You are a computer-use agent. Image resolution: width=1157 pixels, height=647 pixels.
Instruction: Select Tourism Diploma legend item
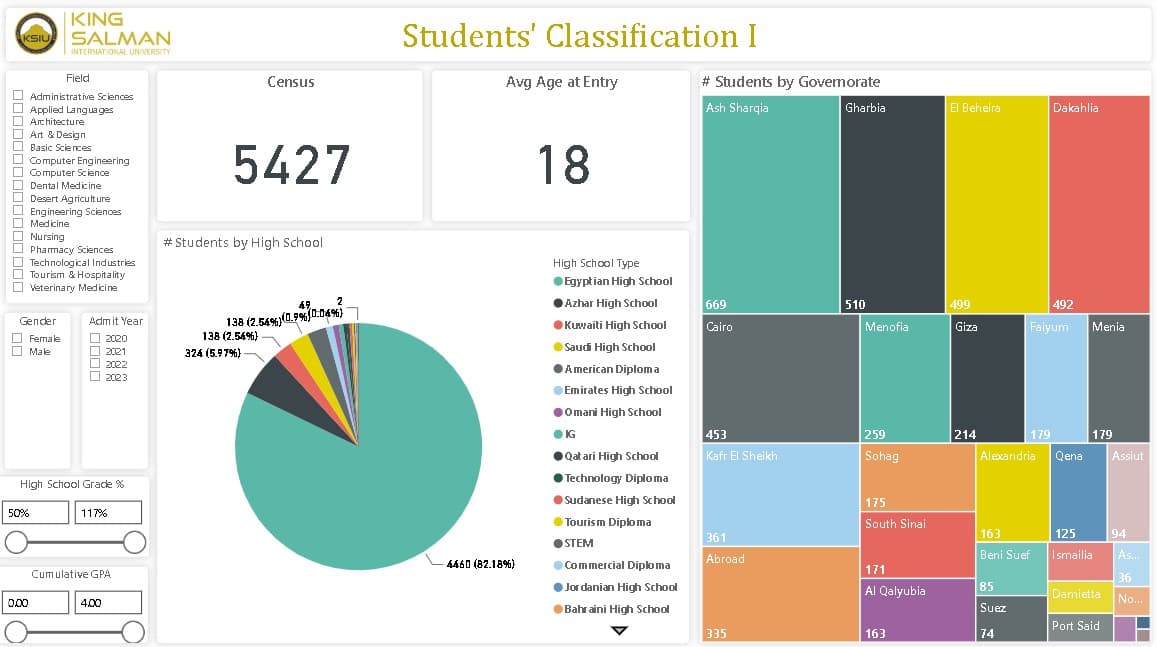(602, 522)
